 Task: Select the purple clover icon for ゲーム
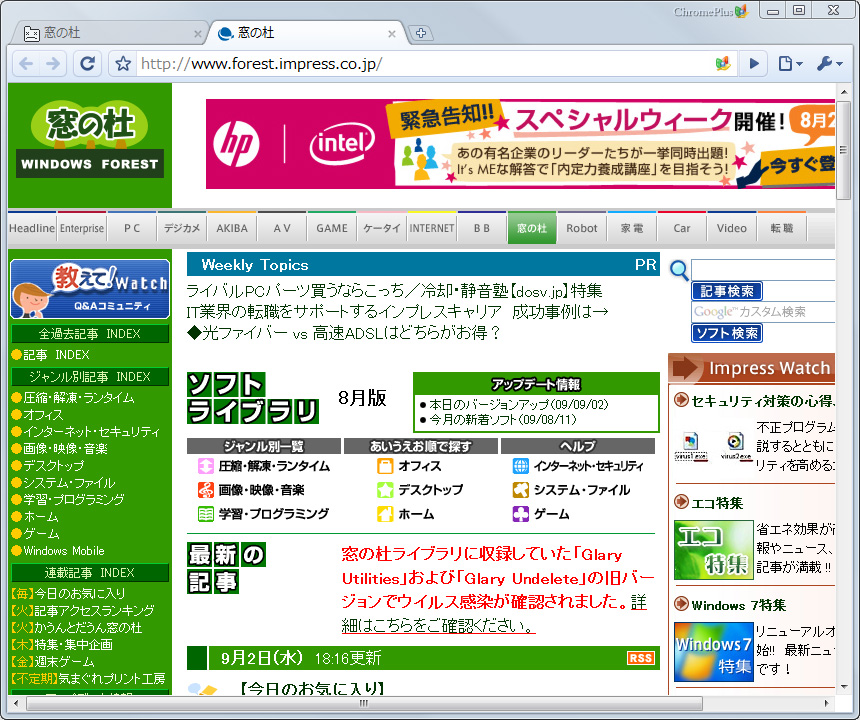521,512
